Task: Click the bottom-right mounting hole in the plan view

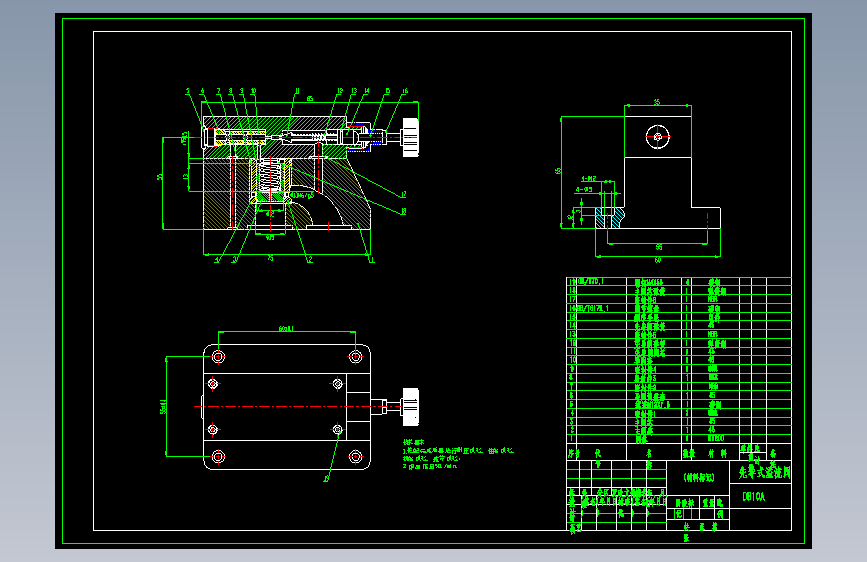Action: click(x=356, y=456)
